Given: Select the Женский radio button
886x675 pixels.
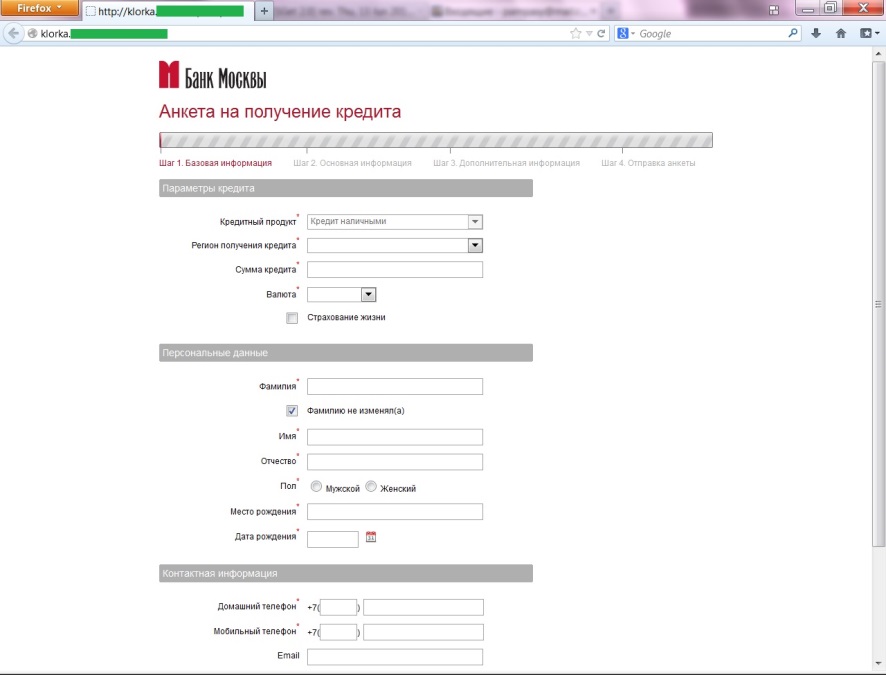Looking at the screenshot, I should (371, 486).
